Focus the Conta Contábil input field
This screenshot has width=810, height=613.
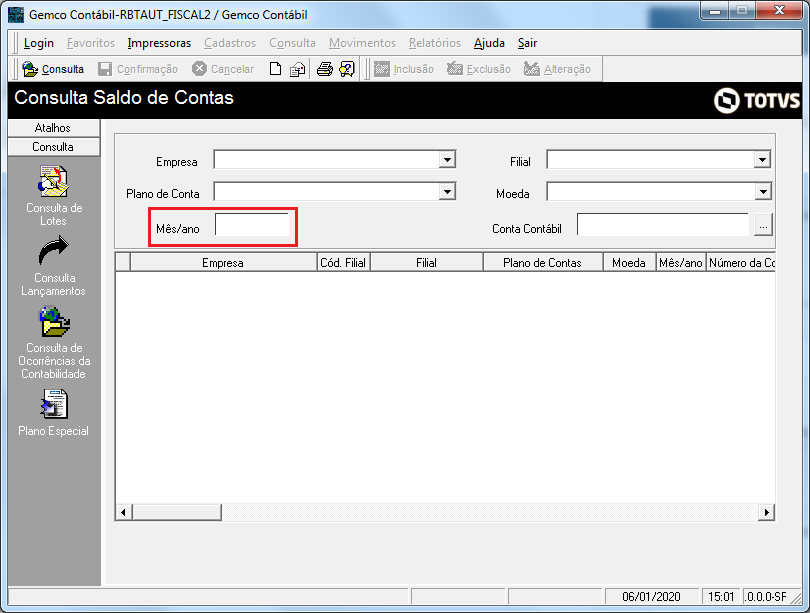pyautogui.click(x=663, y=225)
